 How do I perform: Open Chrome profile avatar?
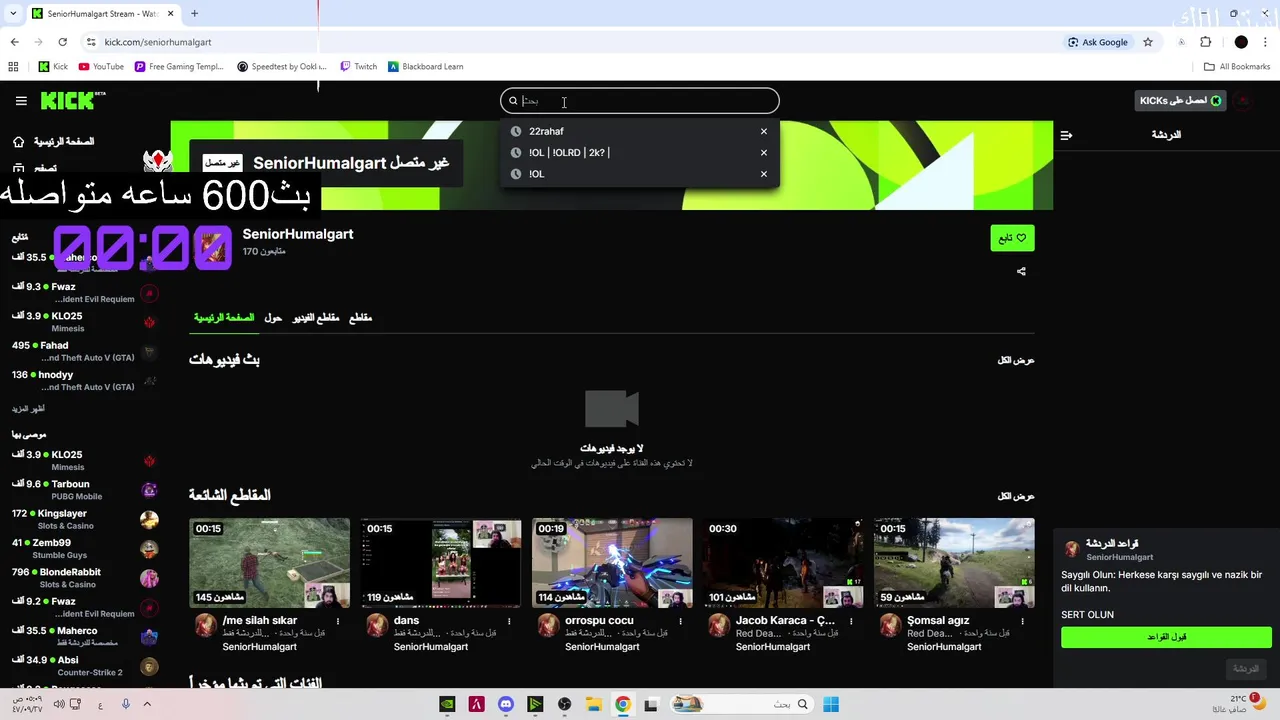click(x=1241, y=42)
